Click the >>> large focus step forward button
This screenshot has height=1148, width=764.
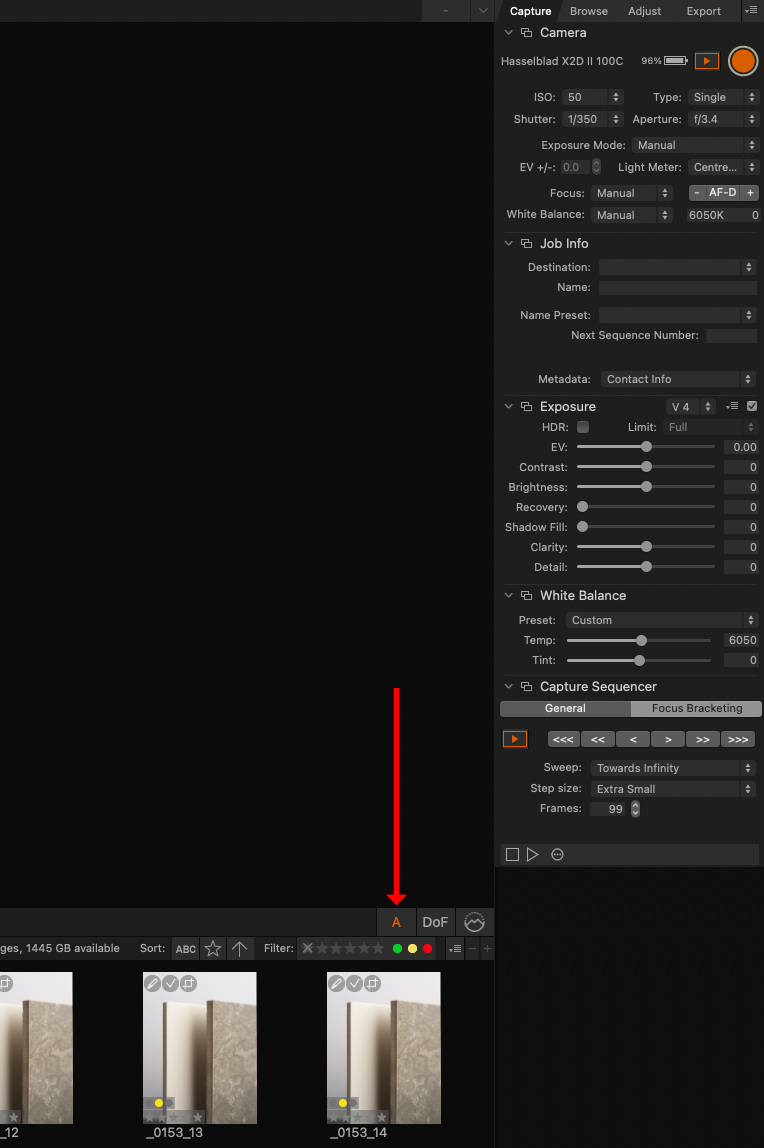tap(738, 739)
